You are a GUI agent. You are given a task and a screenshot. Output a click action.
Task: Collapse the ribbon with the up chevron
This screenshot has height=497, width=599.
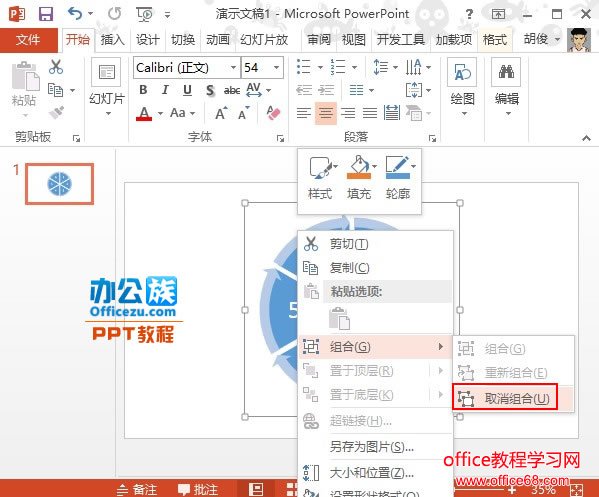[586, 138]
